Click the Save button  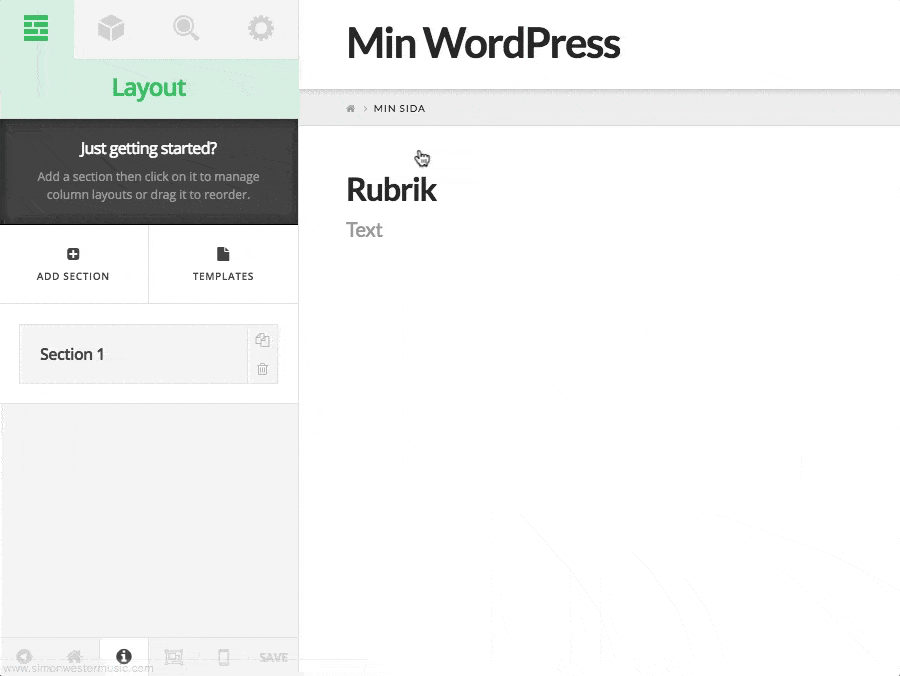tap(273, 657)
